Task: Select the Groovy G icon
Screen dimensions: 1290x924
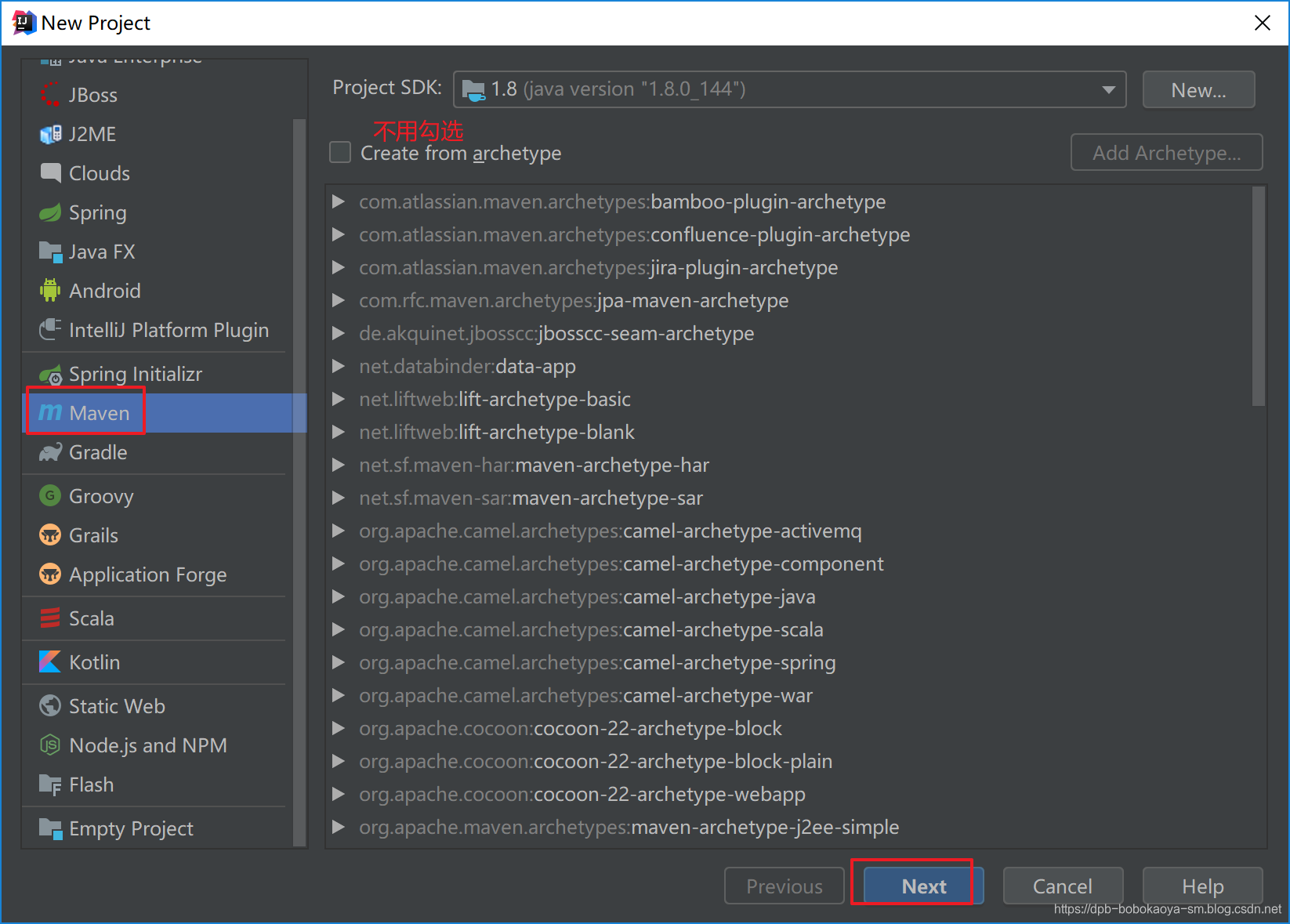Action: click(50, 496)
